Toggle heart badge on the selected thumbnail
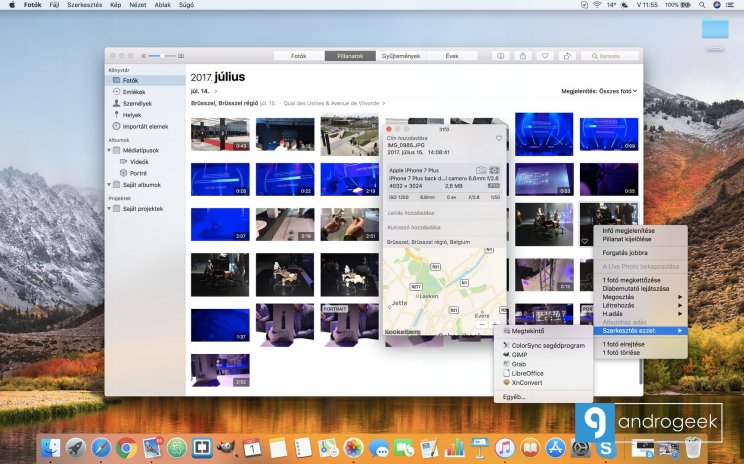Viewport: 744px width, 464px height. (x=585, y=241)
